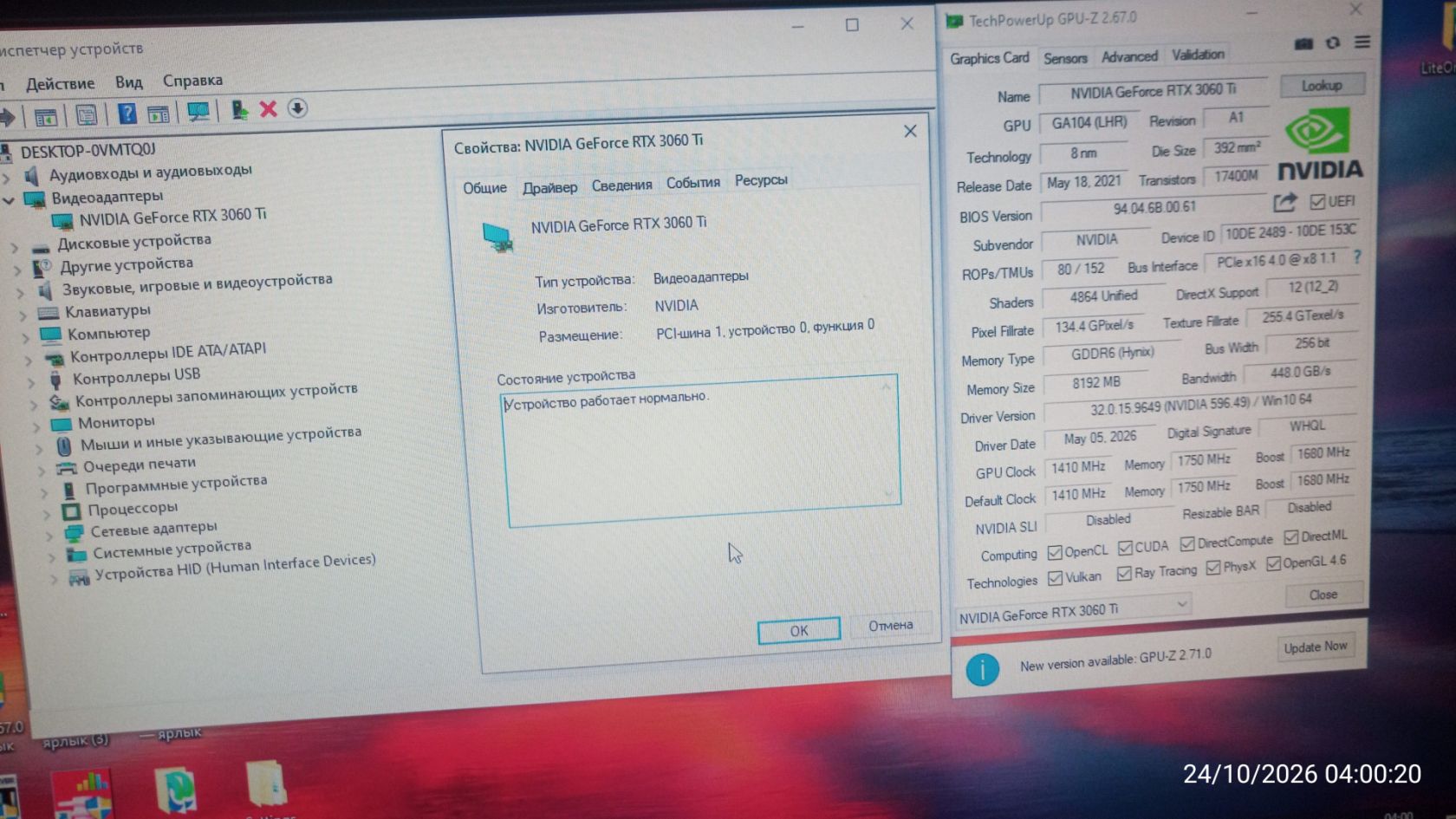
Task: Toggle the OpenCL checkbox
Action: 1055,552
